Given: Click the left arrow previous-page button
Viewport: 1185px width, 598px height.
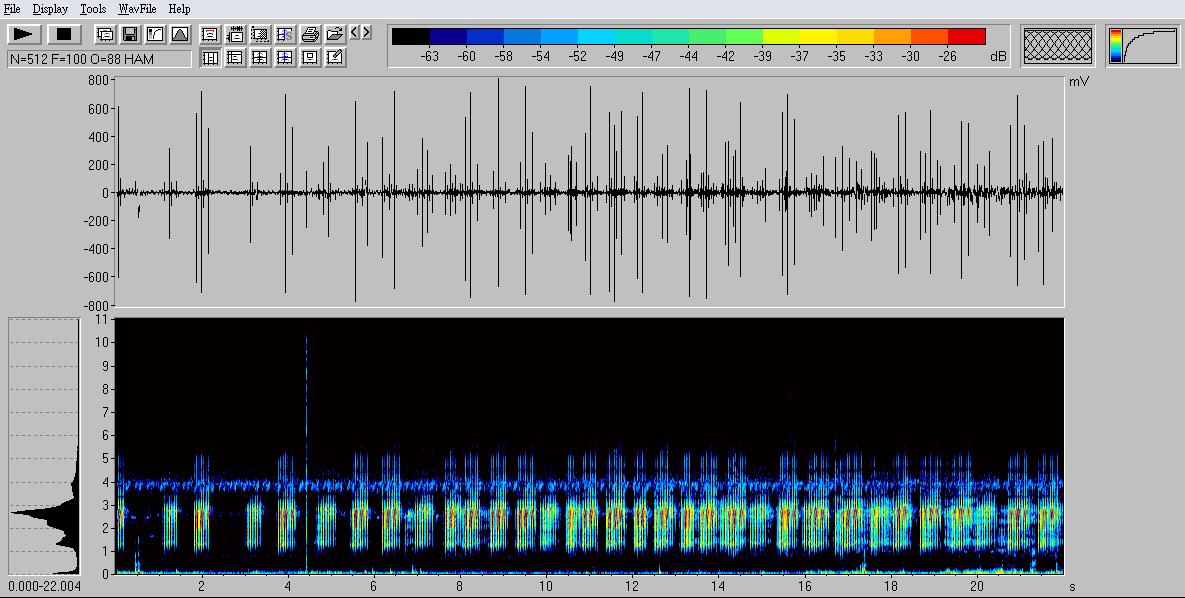Looking at the screenshot, I should 355,33.
